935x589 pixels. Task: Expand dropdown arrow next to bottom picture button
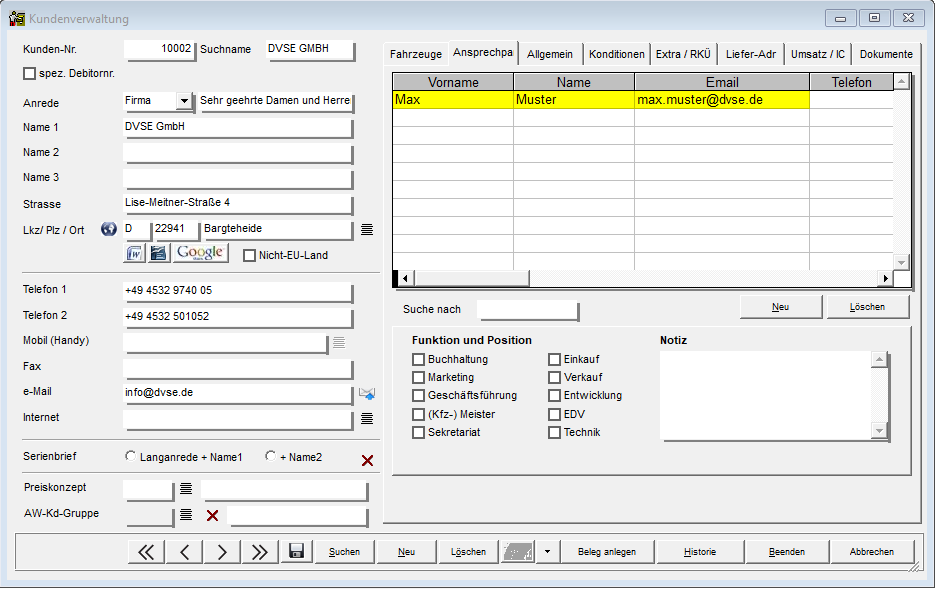[547, 552]
